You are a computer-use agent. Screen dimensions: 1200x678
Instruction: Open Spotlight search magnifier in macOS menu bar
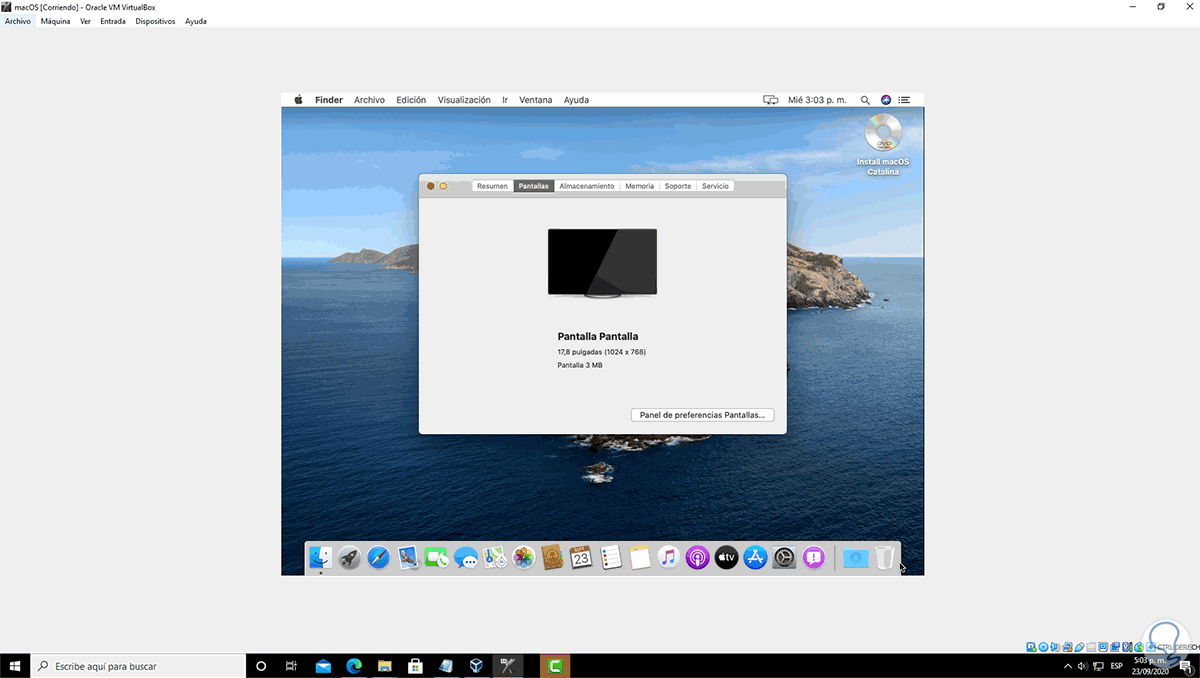(865, 100)
